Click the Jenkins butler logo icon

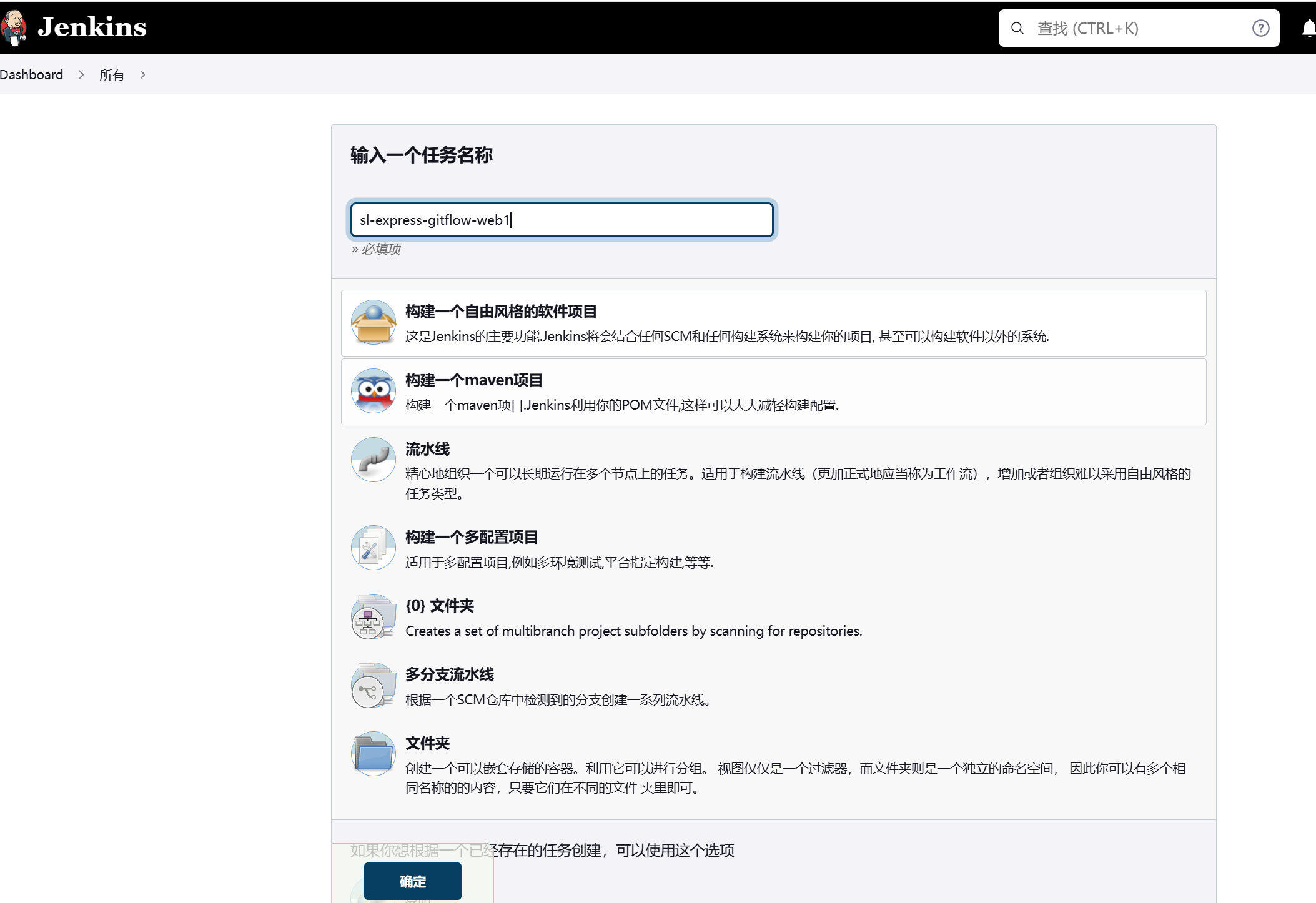point(13,28)
